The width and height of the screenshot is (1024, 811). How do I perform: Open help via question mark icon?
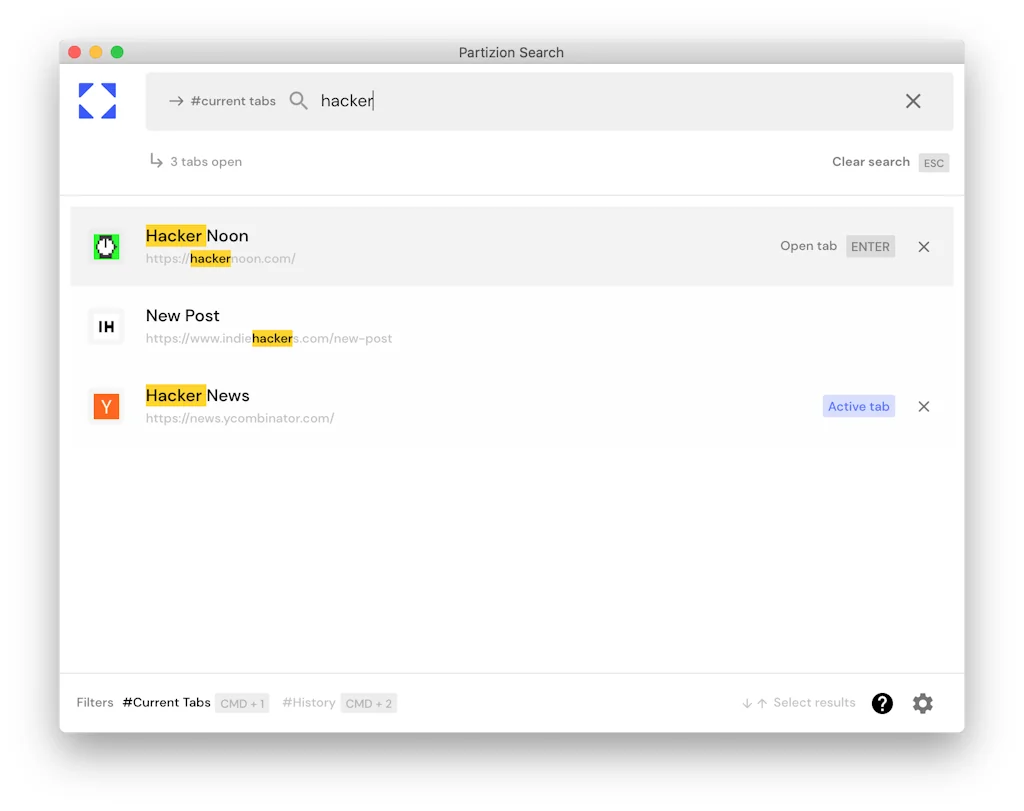point(882,703)
